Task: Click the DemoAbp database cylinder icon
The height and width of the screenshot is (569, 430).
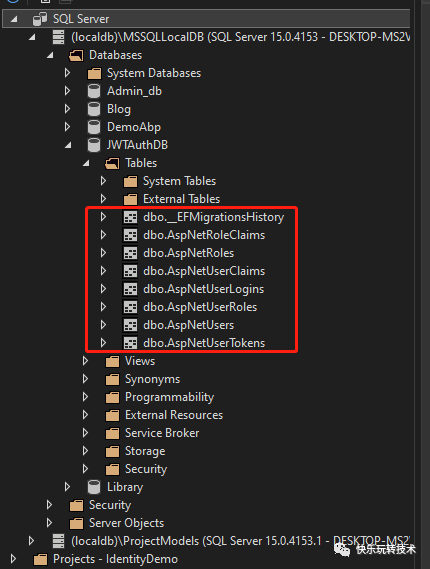Action: pyautogui.click(x=94, y=127)
